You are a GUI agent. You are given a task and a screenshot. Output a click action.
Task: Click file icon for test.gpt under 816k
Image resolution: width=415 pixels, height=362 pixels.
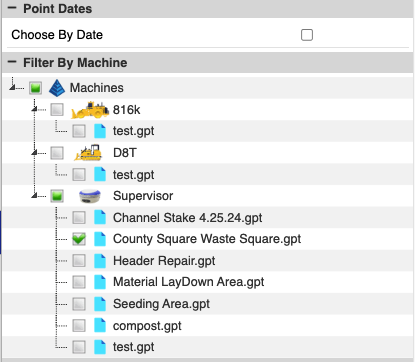pyautogui.click(x=100, y=131)
